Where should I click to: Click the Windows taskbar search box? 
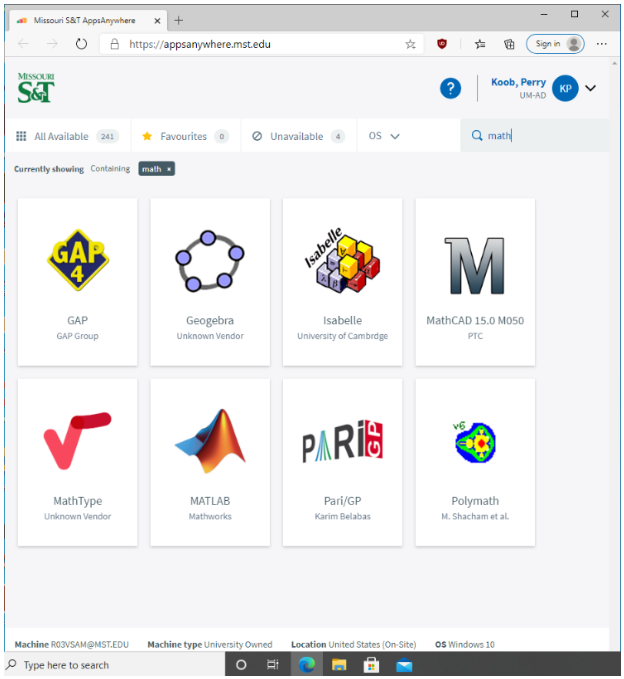(115, 665)
